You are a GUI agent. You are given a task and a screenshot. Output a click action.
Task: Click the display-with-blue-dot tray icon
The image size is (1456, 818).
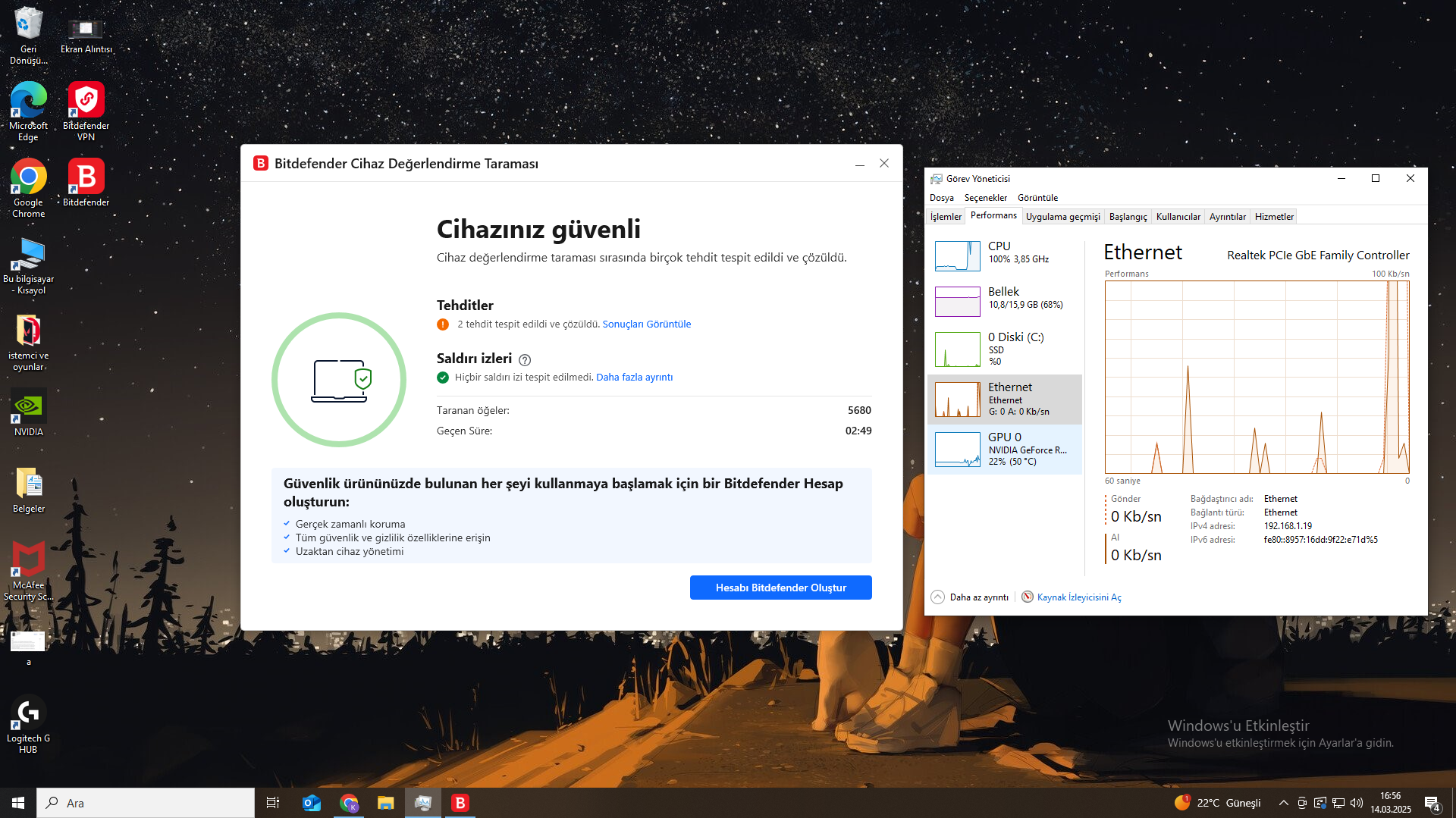click(x=1320, y=803)
